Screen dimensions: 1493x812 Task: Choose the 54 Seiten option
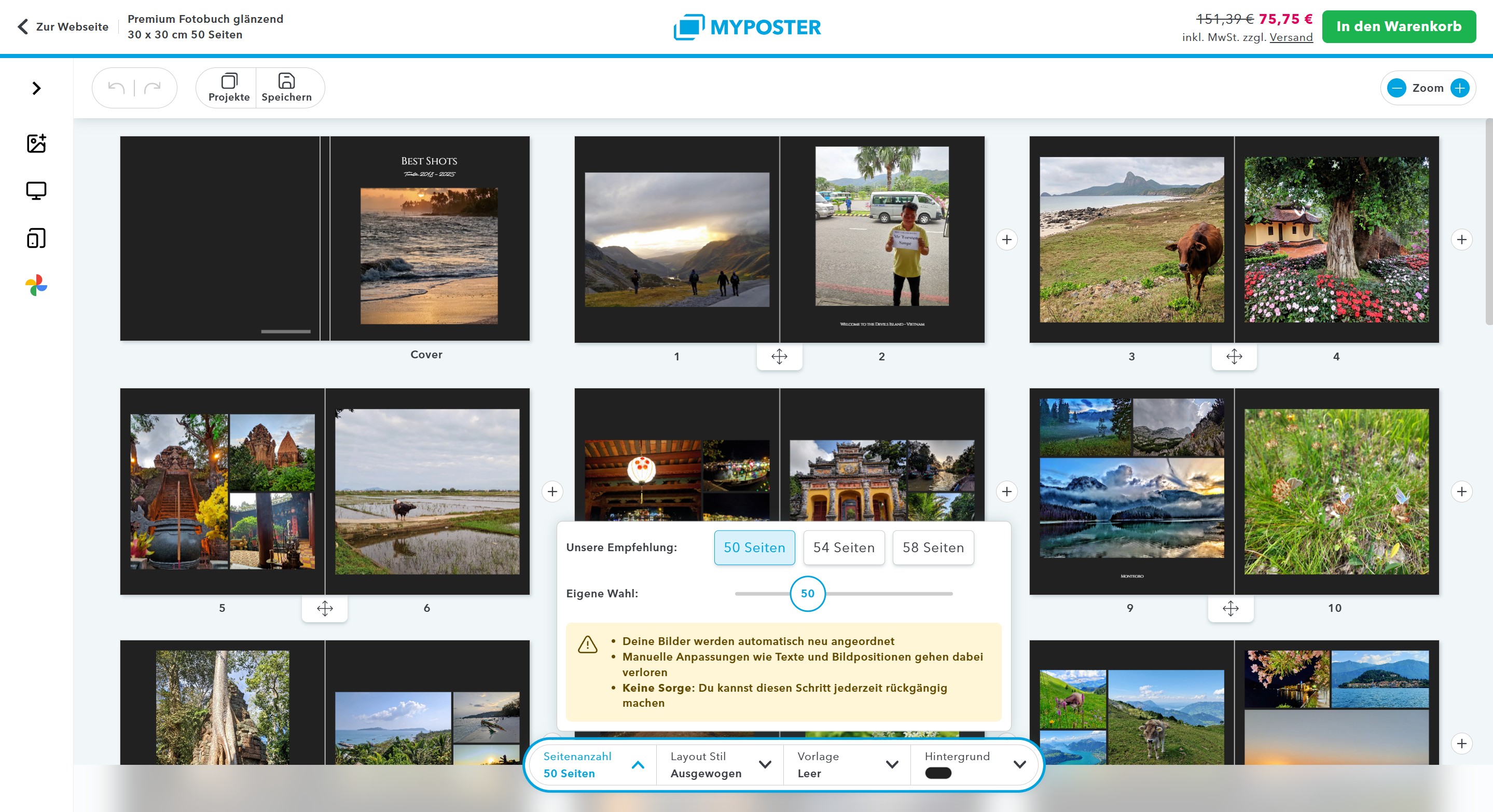844,548
